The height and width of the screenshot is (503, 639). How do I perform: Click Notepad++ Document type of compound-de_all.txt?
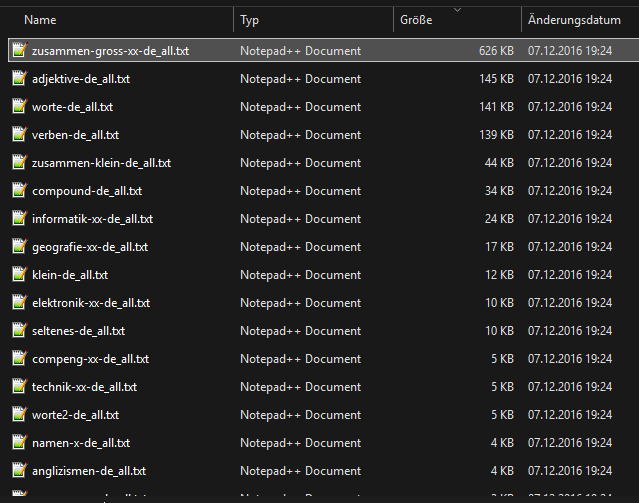[300, 191]
